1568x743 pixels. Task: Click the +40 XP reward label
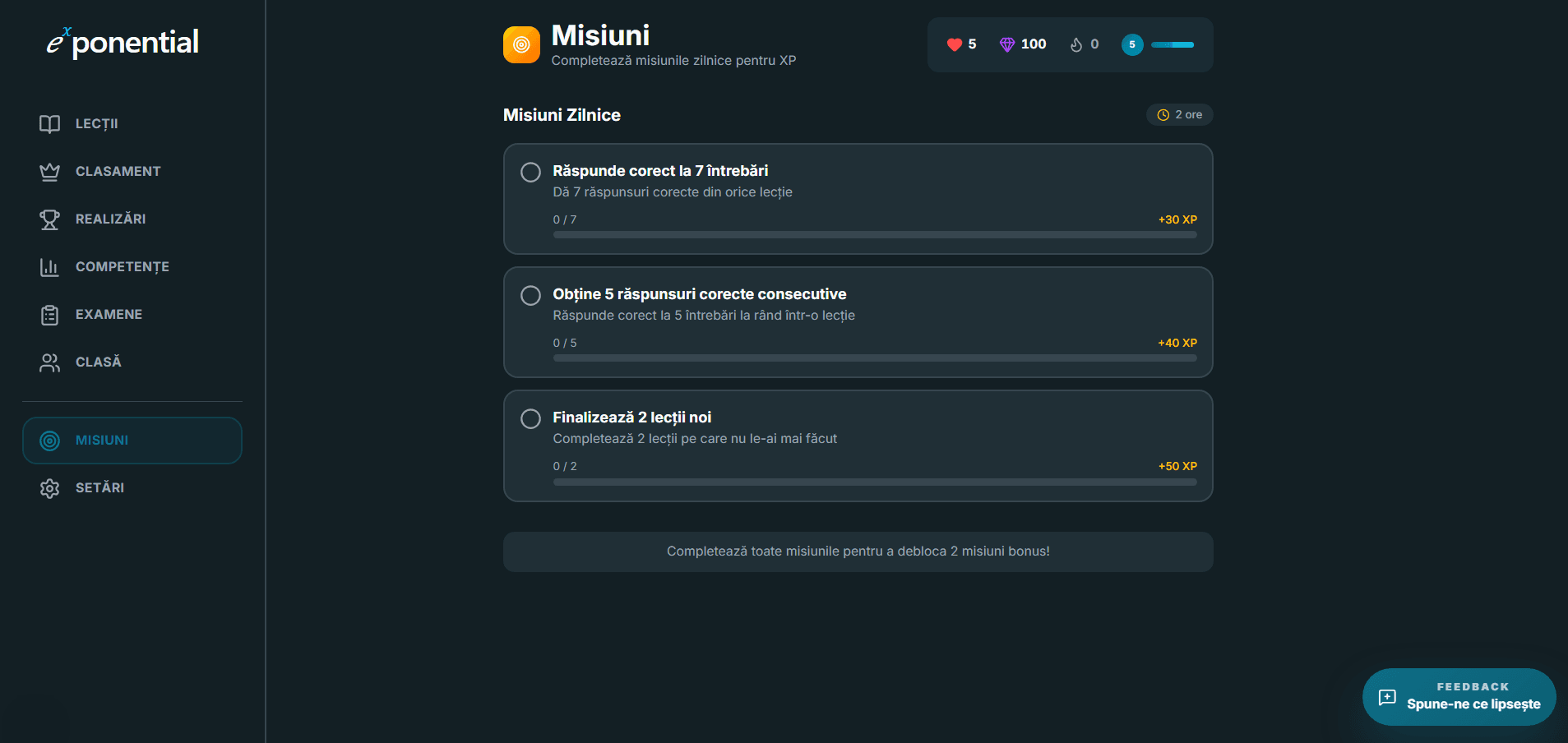[1177, 343]
